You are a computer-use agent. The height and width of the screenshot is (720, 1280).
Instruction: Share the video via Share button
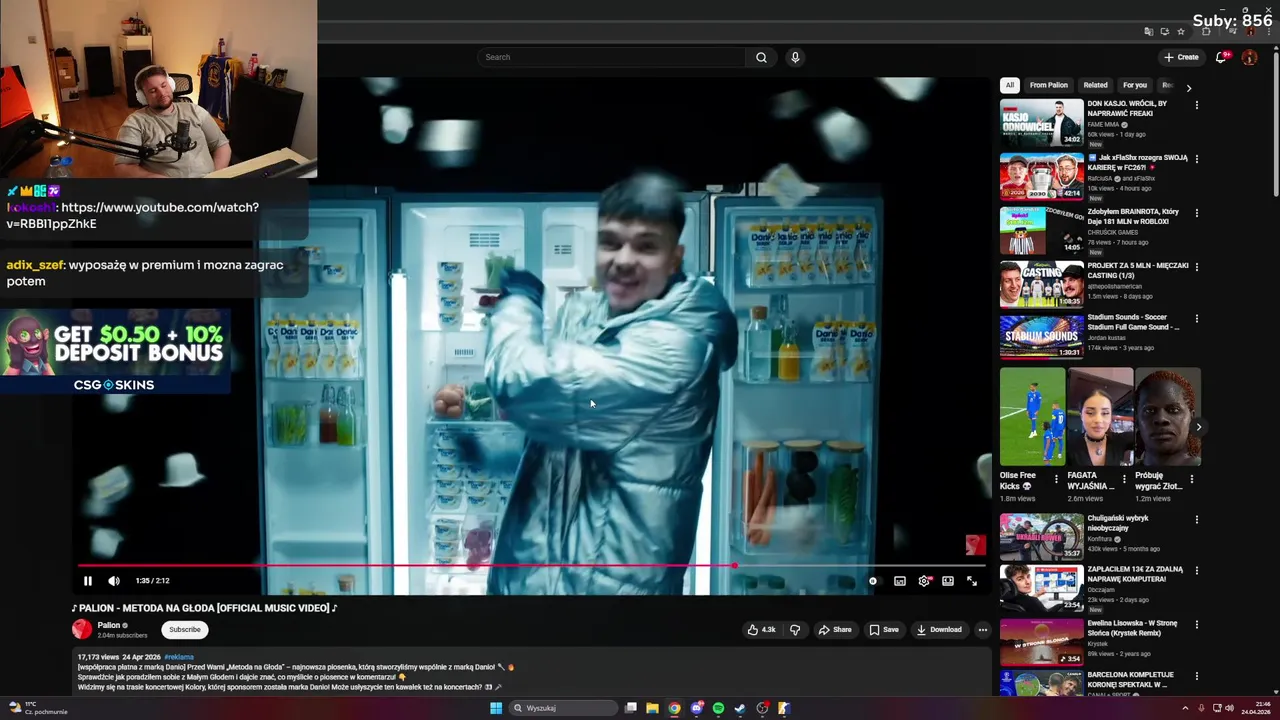835,630
